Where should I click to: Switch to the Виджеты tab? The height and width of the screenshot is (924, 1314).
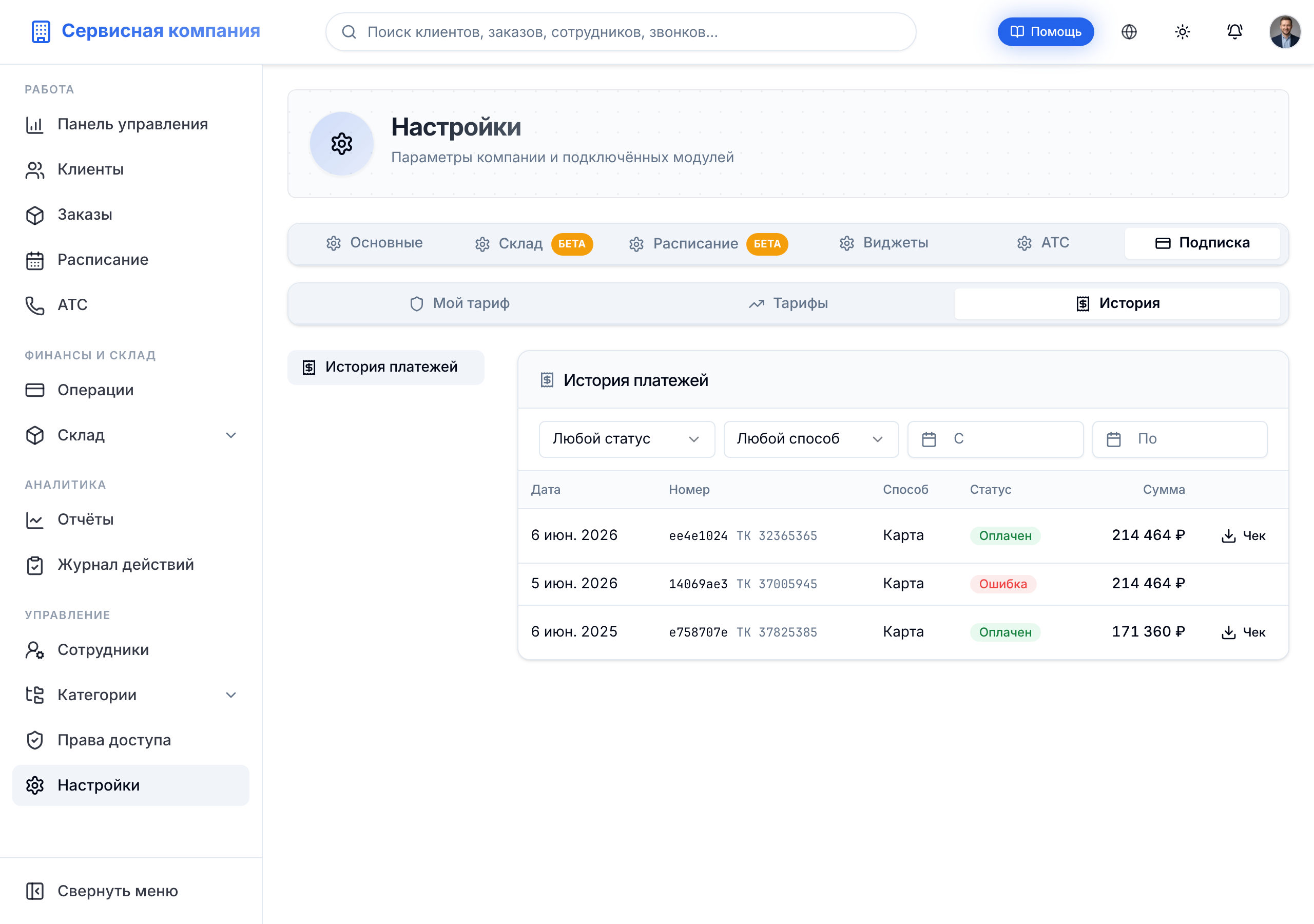pyautogui.click(x=884, y=243)
